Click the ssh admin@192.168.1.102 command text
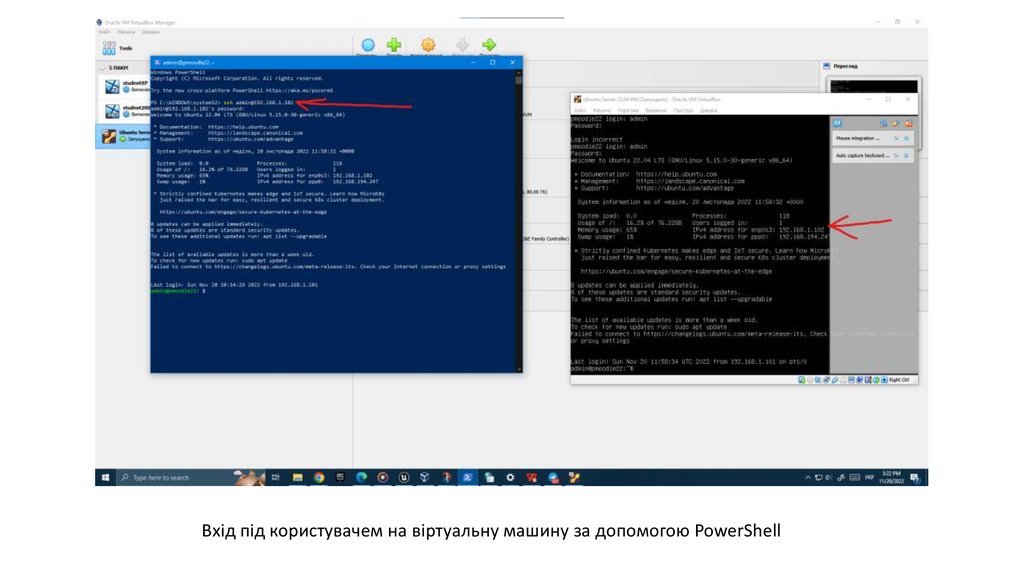The width and height of the screenshot is (1024, 574). (x=259, y=103)
